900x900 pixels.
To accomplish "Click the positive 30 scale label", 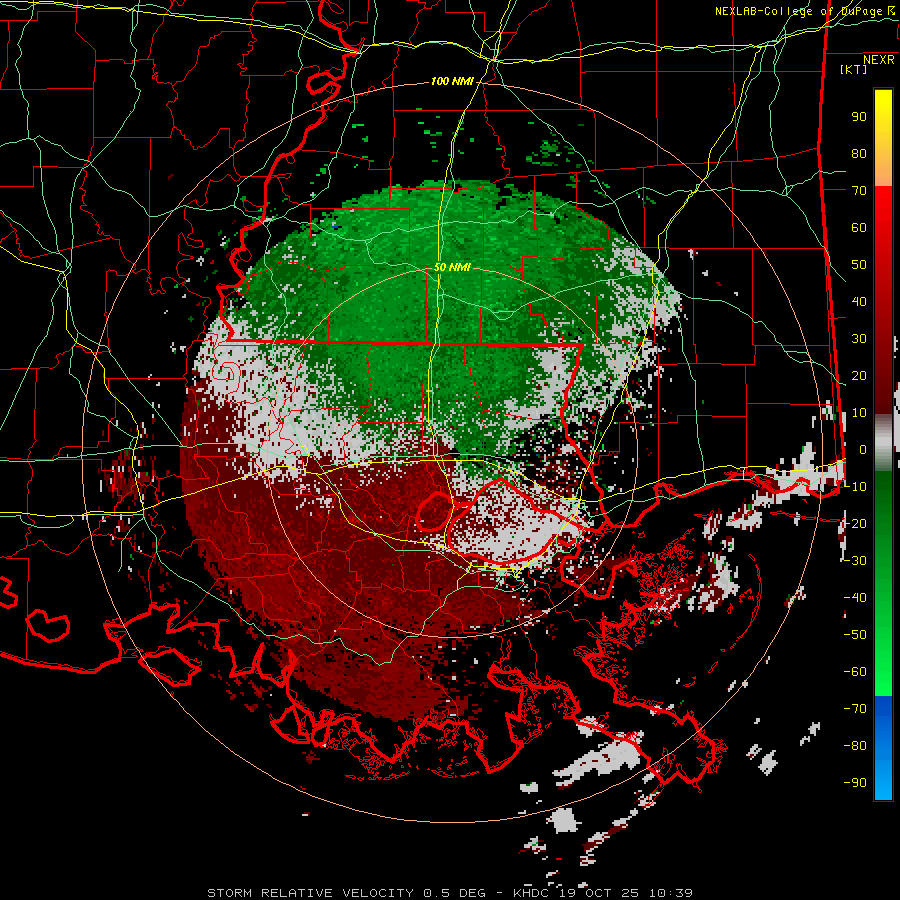I will [x=859, y=339].
